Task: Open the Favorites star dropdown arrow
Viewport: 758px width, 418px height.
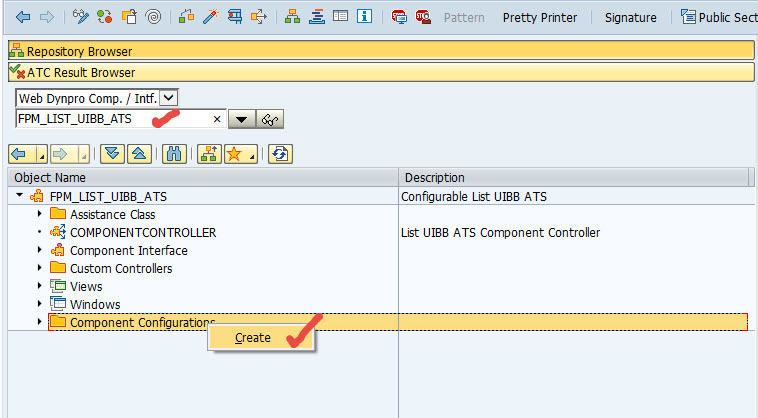Action: point(252,155)
